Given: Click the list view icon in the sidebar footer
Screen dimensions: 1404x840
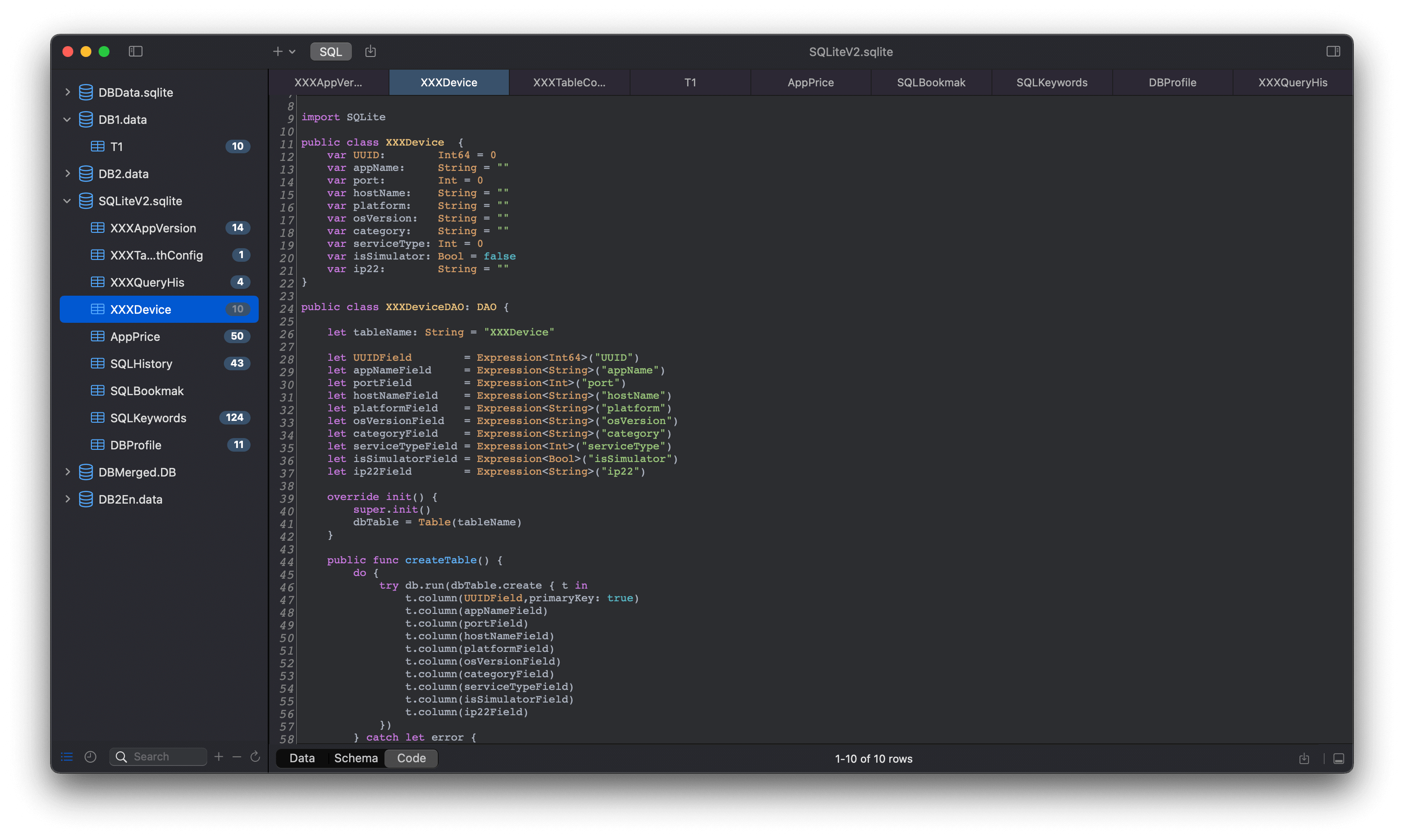Looking at the screenshot, I should tap(67, 757).
